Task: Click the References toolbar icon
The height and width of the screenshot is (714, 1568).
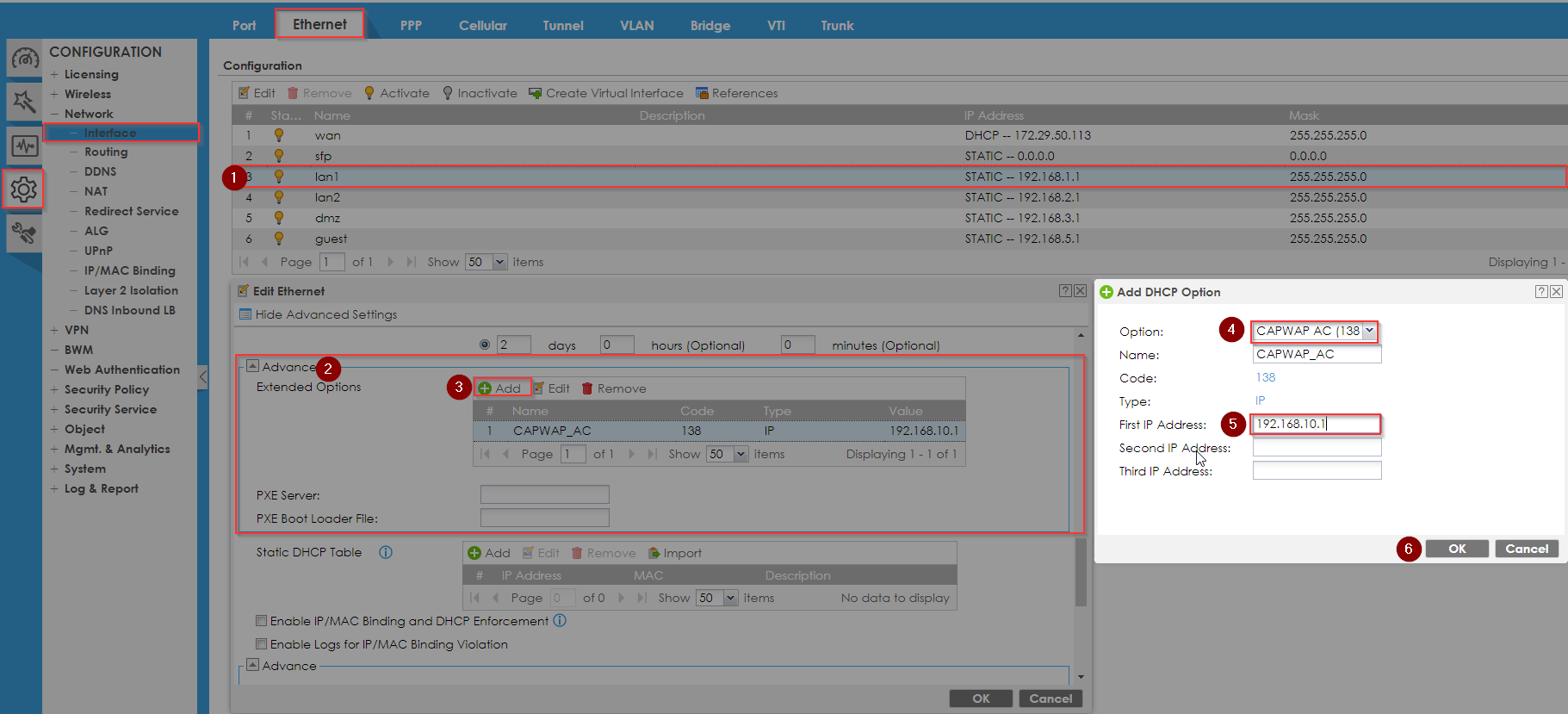Action: pyautogui.click(x=702, y=93)
